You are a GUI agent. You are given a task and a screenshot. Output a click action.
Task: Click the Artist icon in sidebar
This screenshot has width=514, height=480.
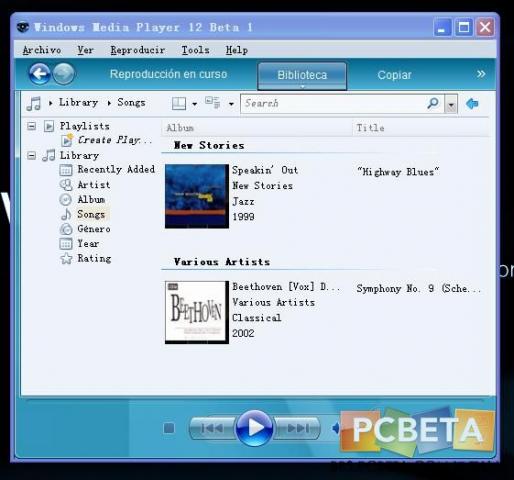tap(66, 185)
